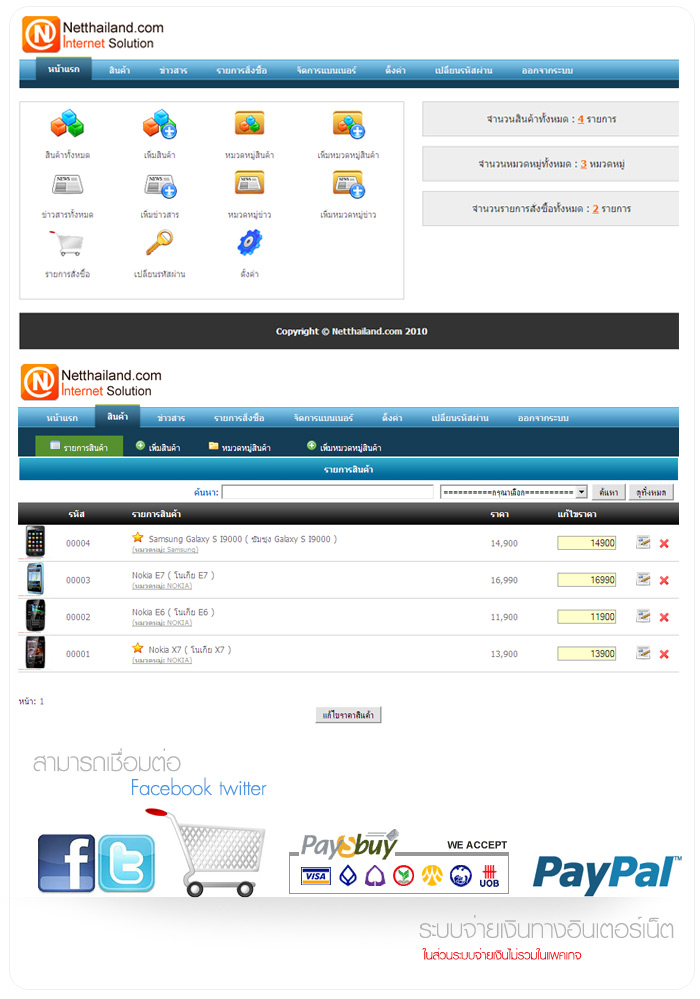The width and height of the screenshot is (700, 999).
Task: Click the star beside Samsung Galaxy S I9000
Action: point(138,538)
